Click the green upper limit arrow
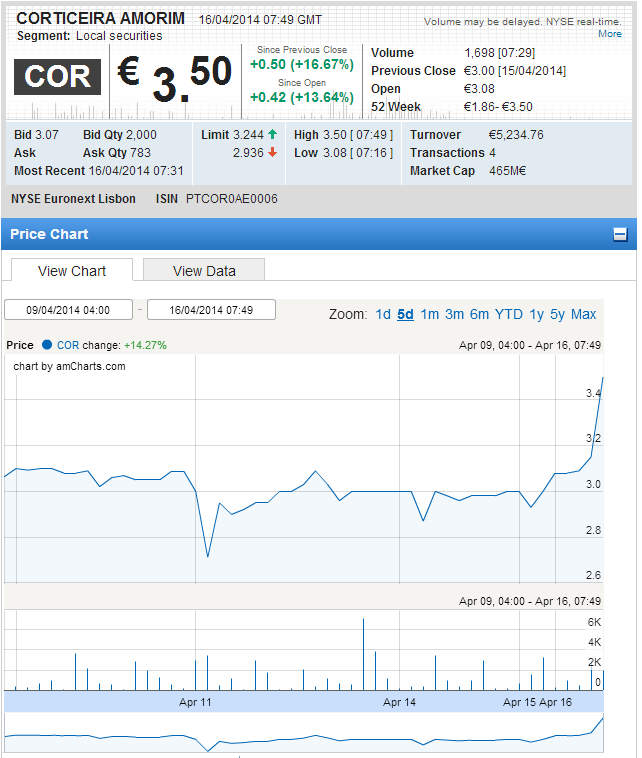642x758 pixels. pos(273,134)
